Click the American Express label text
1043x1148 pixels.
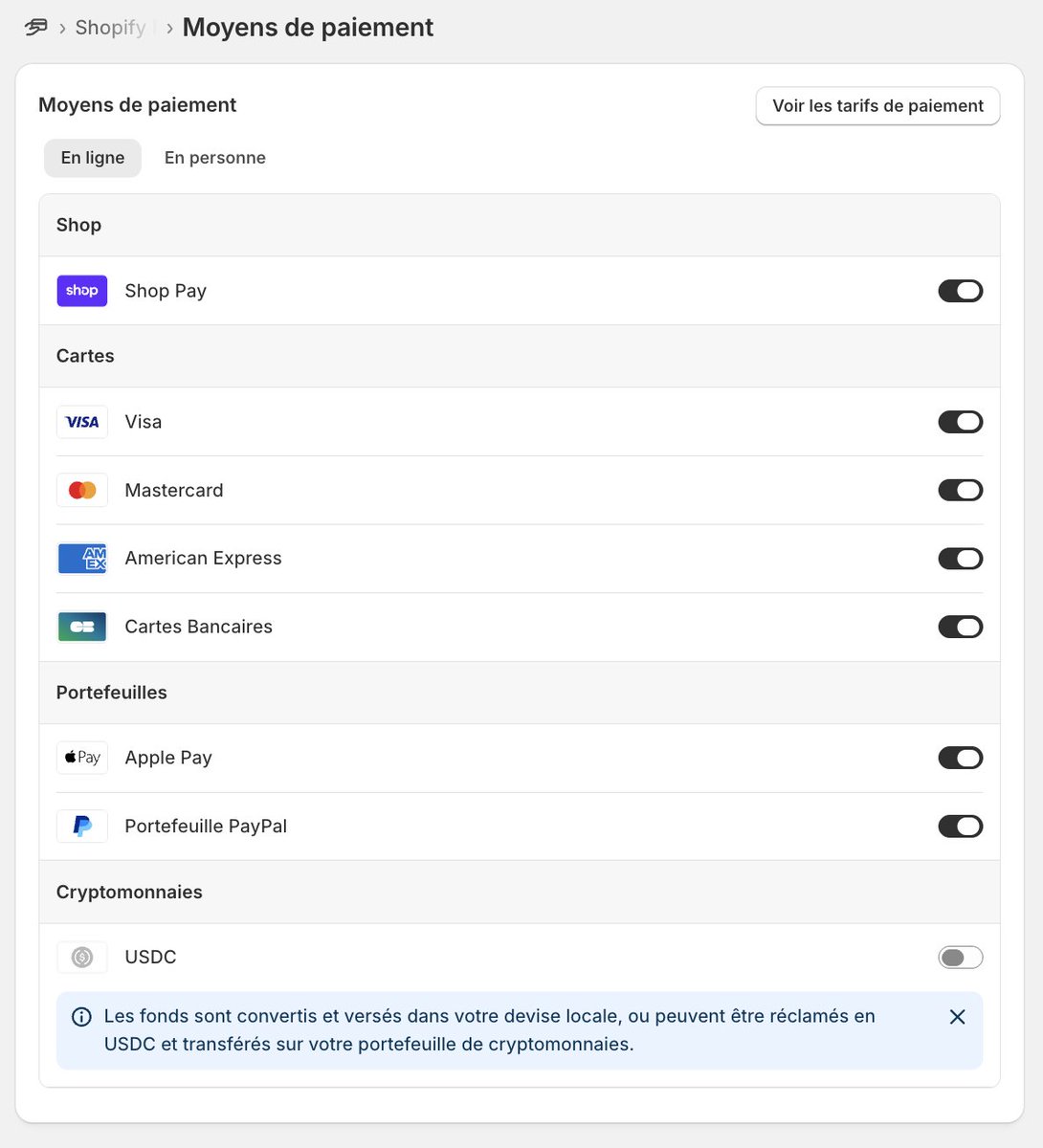[x=203, y=559]
